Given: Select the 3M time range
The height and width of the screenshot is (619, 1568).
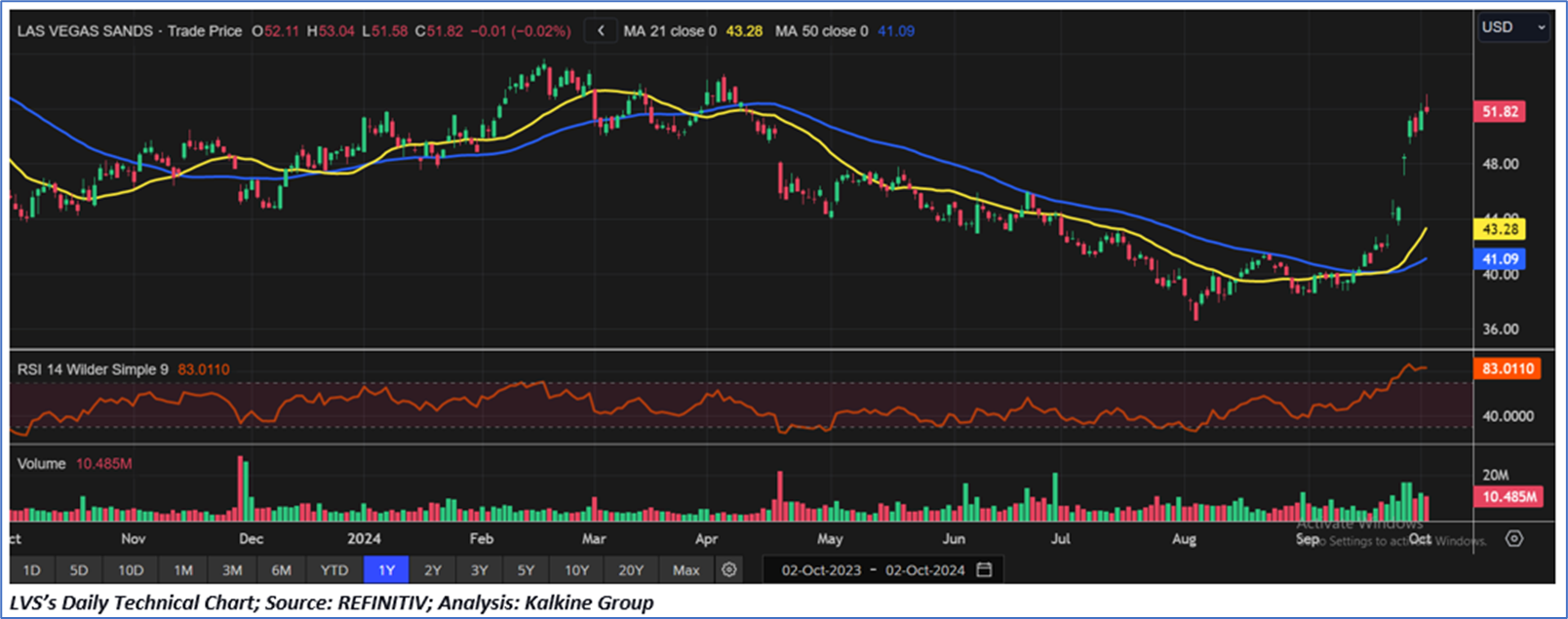Looking at the screenshot, I should (232, 570).
